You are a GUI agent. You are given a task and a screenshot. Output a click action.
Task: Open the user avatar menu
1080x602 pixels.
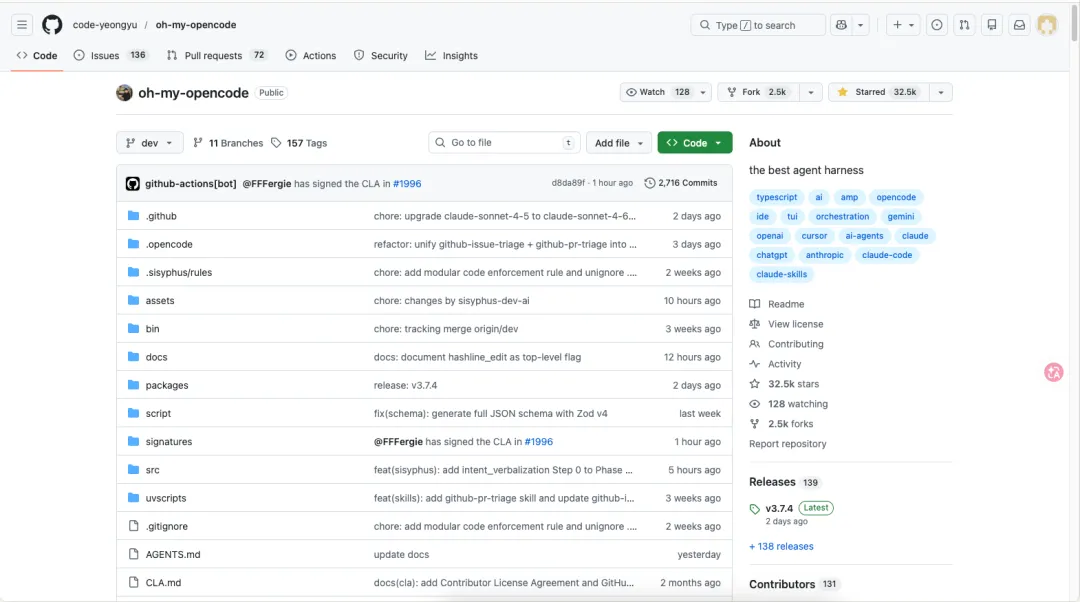tap(1047, 25)
